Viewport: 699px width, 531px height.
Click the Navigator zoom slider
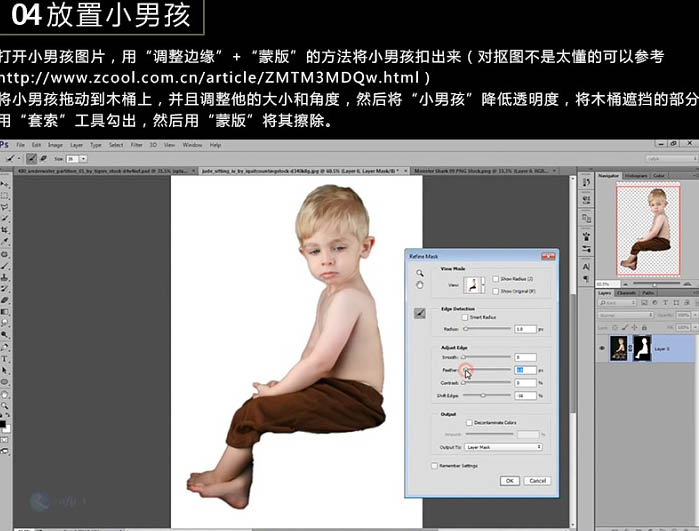[654, 284]
